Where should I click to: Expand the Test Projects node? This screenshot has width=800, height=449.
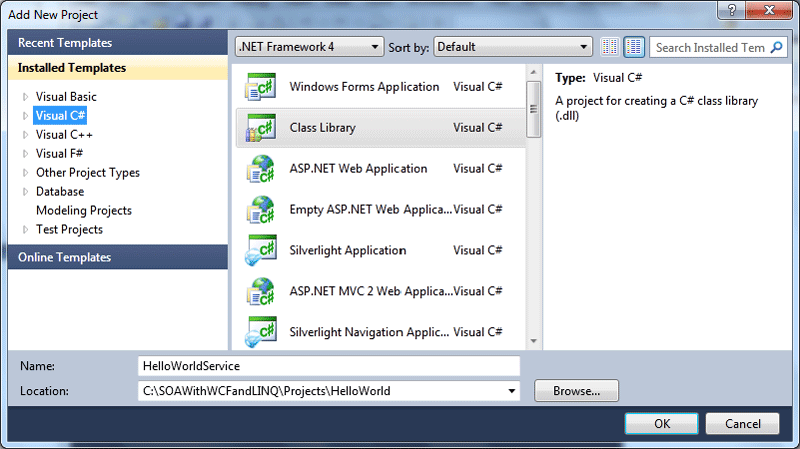25,230
